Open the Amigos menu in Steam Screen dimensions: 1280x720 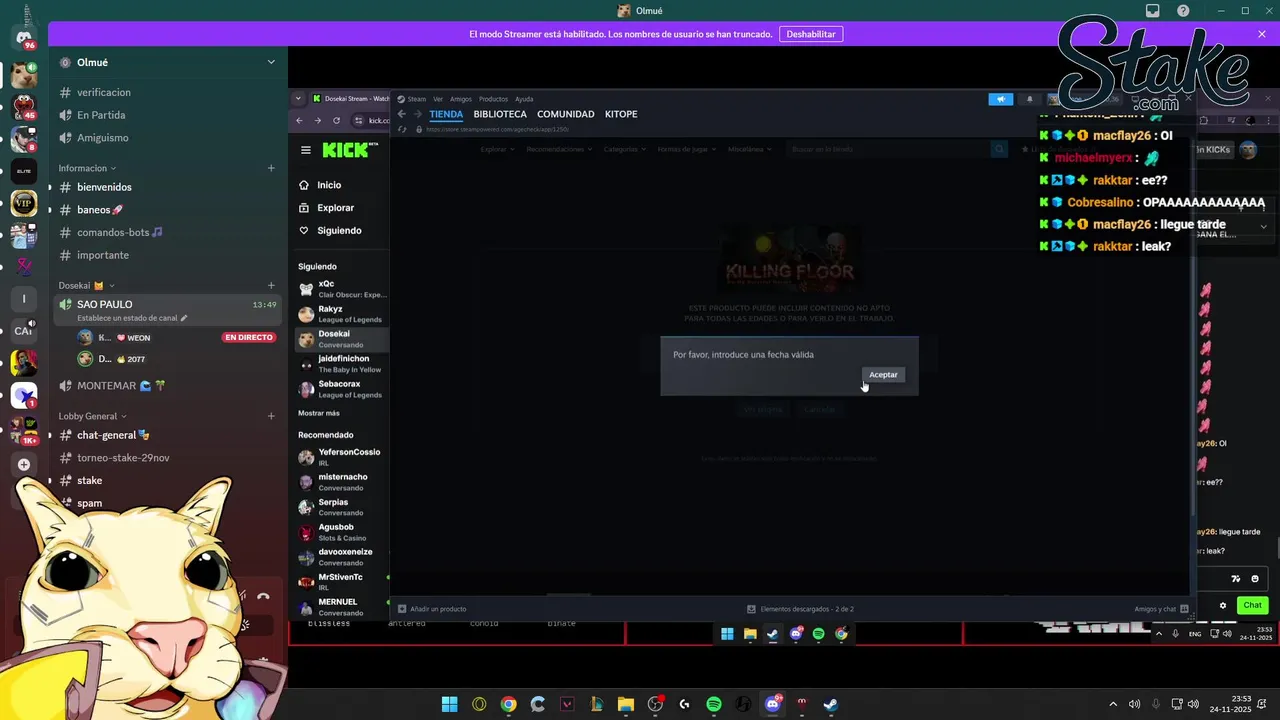pos(461,99)
